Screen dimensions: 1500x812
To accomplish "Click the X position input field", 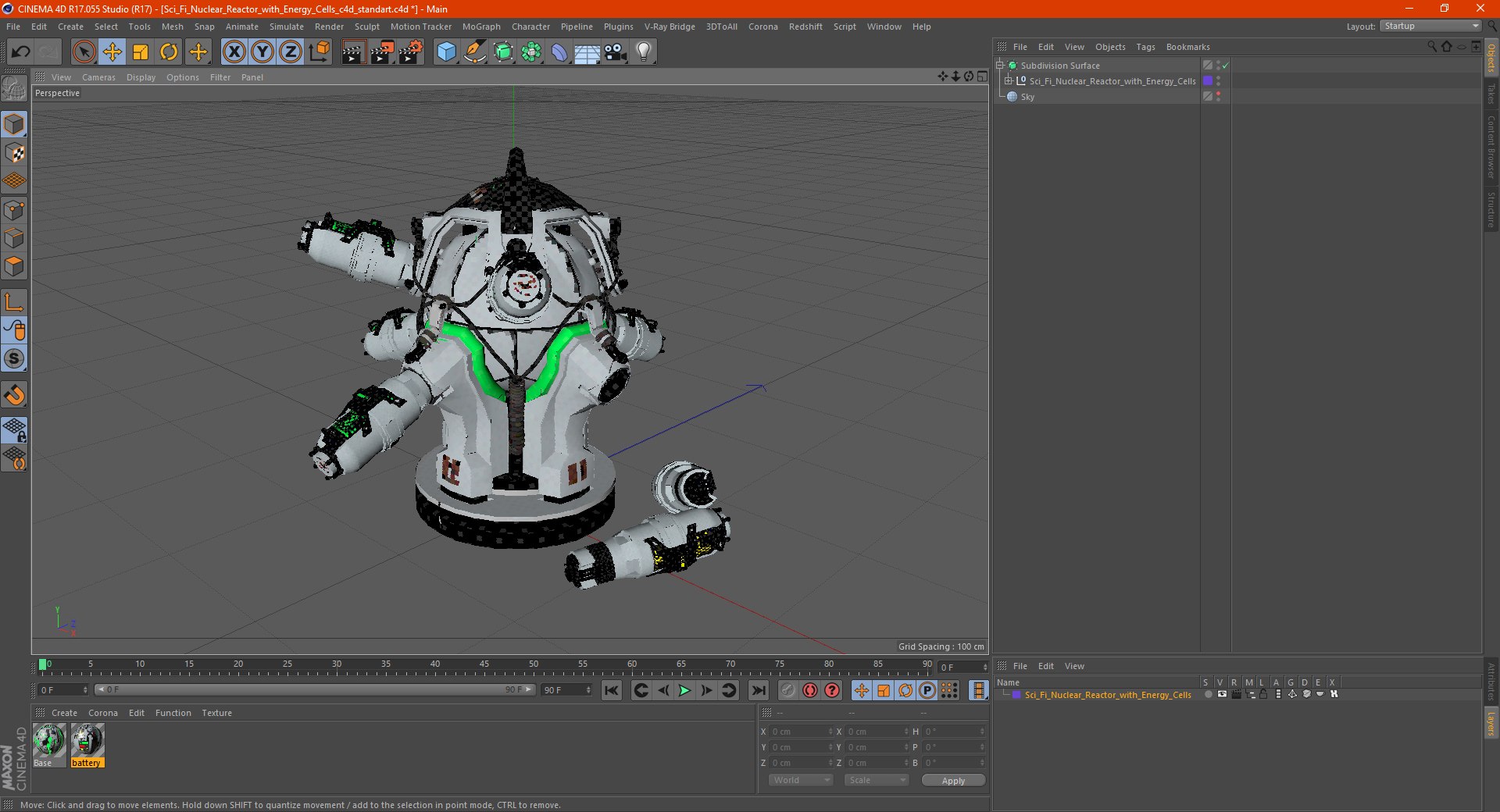I will 800,732.
